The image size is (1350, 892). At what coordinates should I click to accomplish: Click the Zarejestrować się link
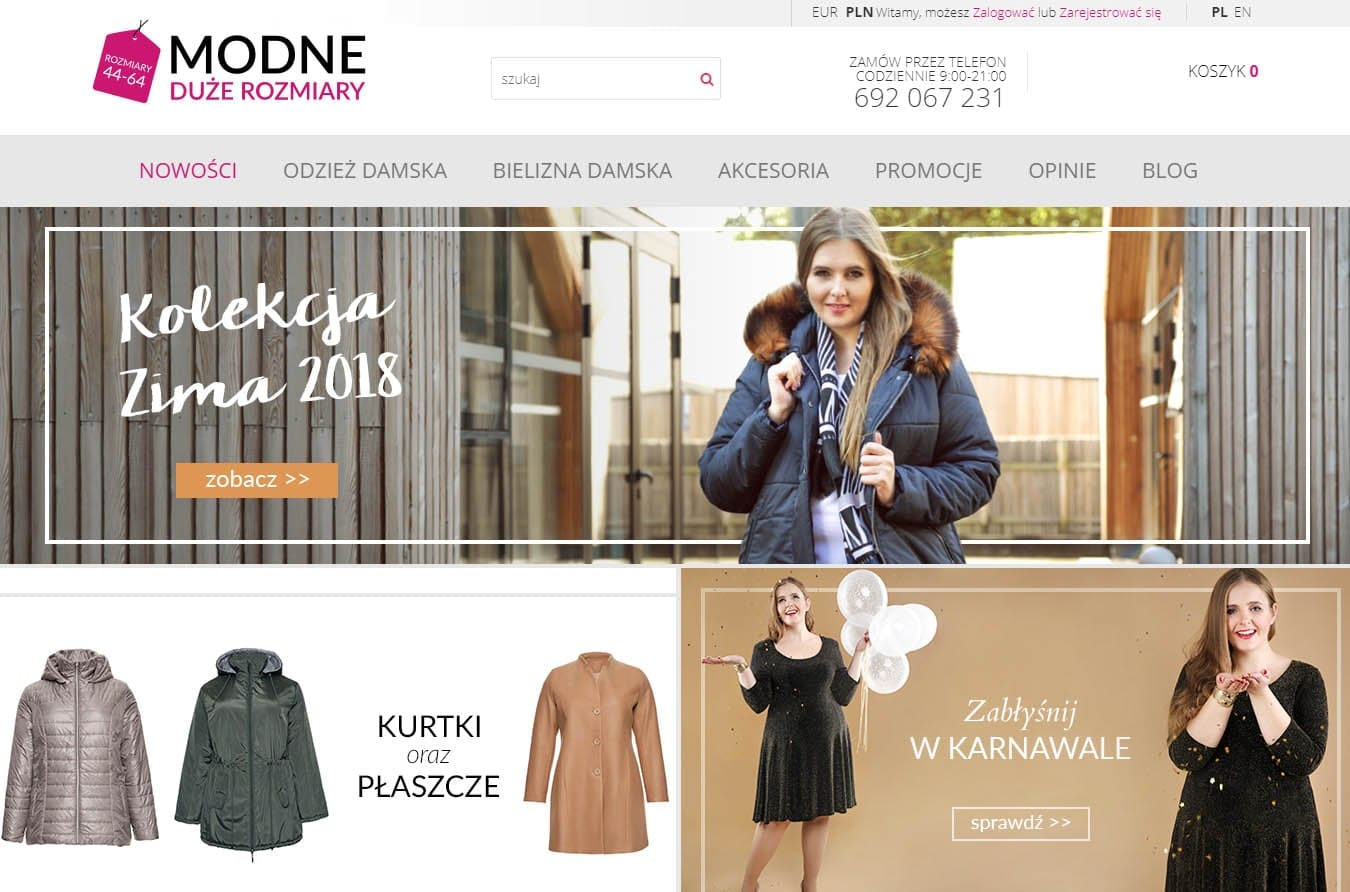(1110, 13)
